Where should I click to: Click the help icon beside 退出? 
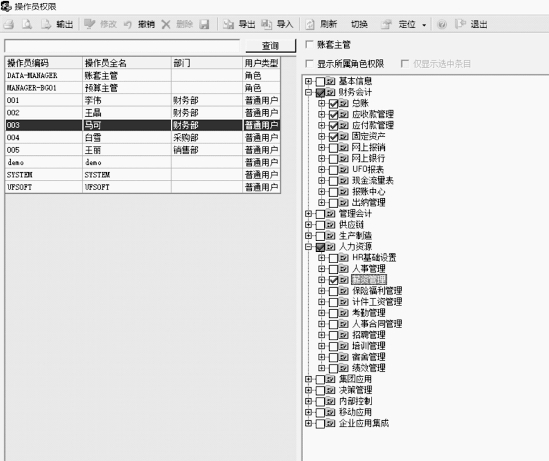(442, 24)
